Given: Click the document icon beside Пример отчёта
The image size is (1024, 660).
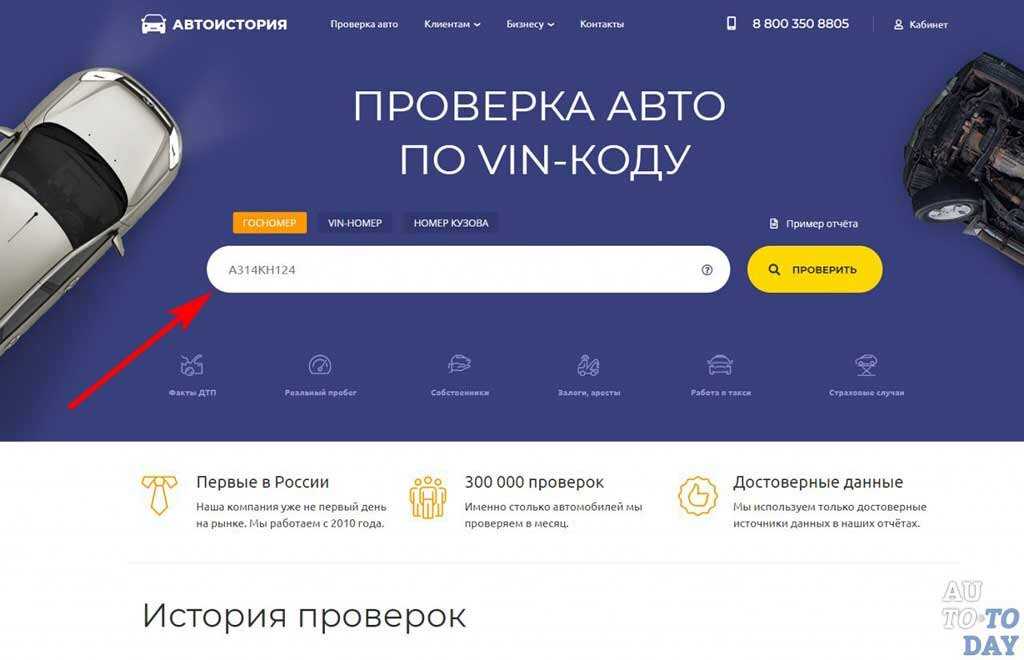Looking at the screenshot, I should [x=774, y=223].
